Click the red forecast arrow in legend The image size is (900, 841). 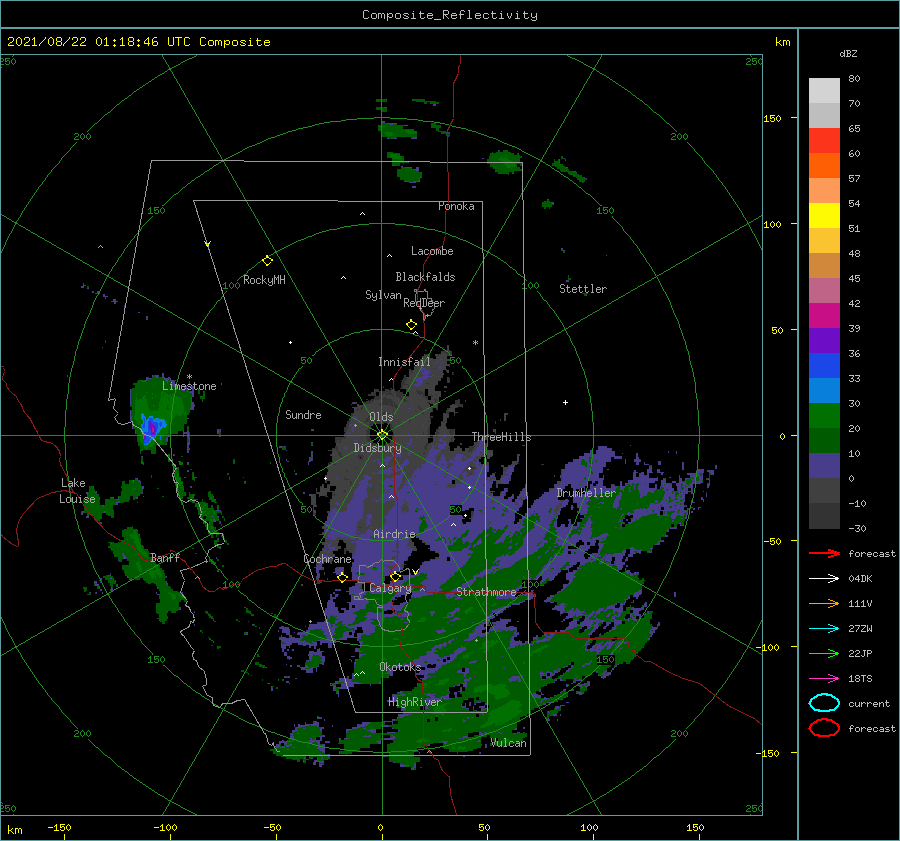tap(824, 553)
